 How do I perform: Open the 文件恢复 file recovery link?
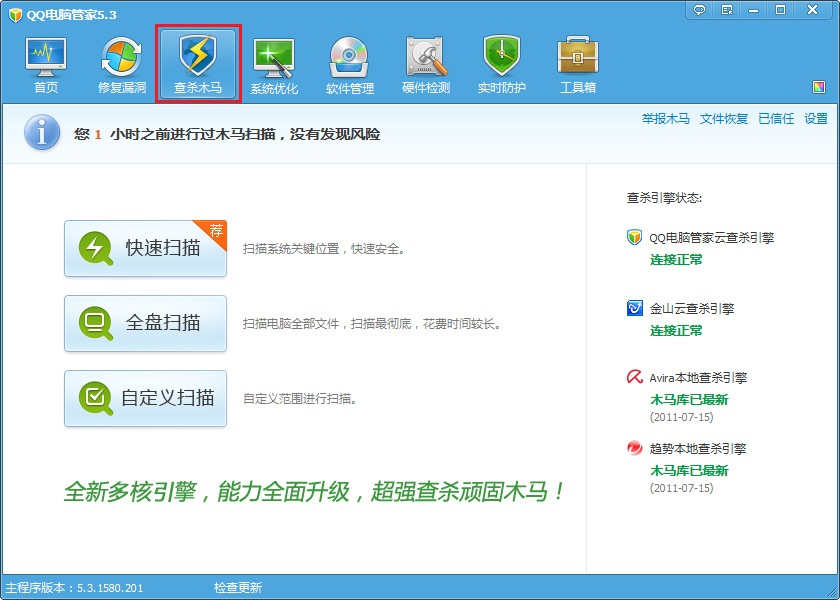(723, 119)
